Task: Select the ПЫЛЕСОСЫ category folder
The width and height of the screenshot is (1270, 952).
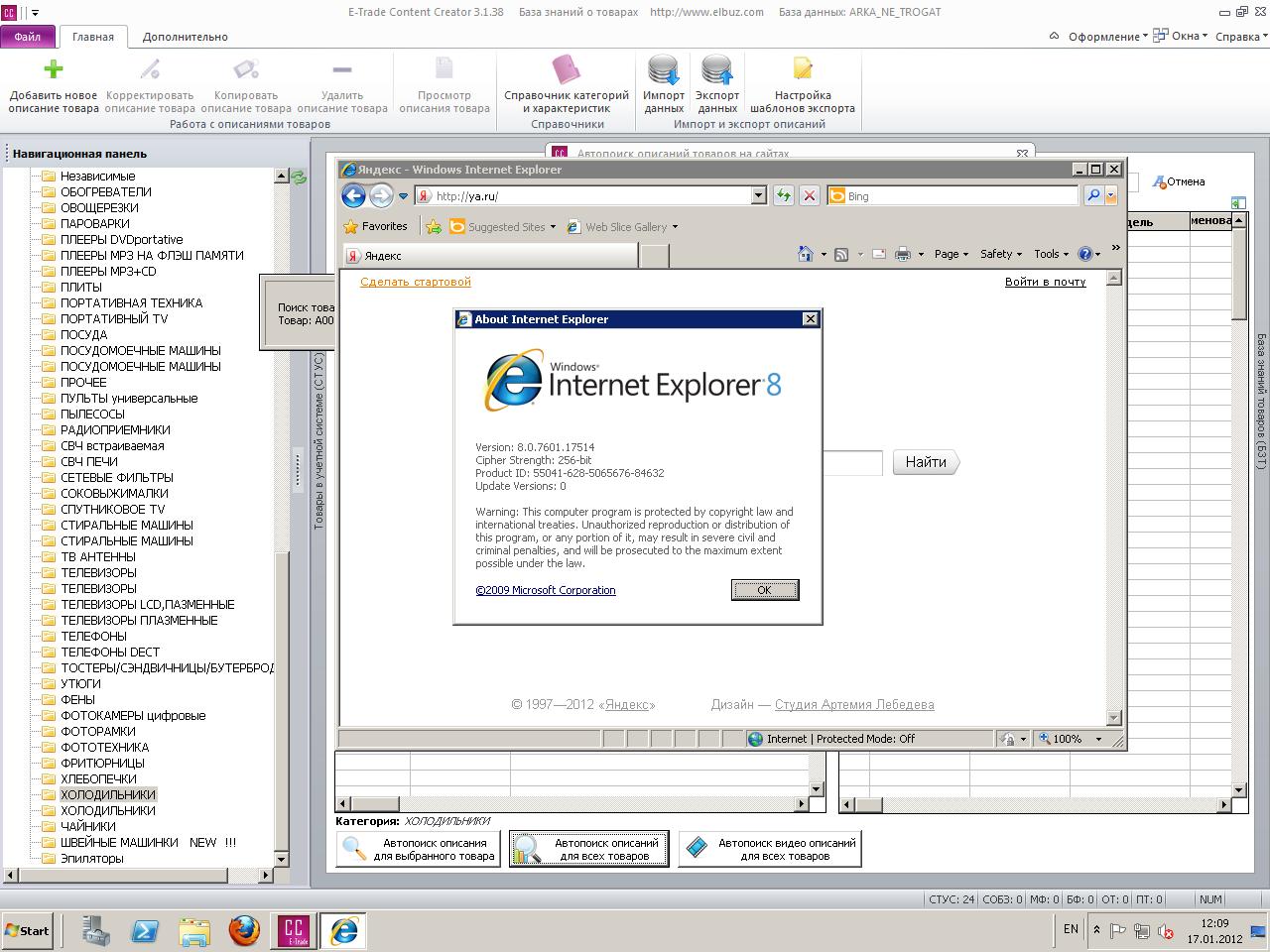Action: [93, 414]
